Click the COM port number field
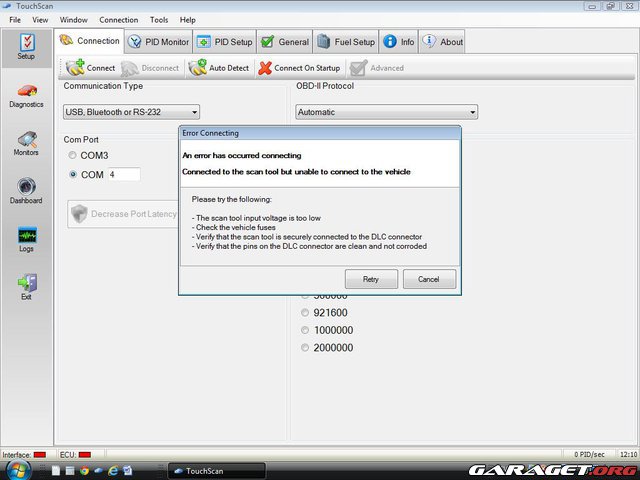The image size is (640, 480). (x=124, y=174)
